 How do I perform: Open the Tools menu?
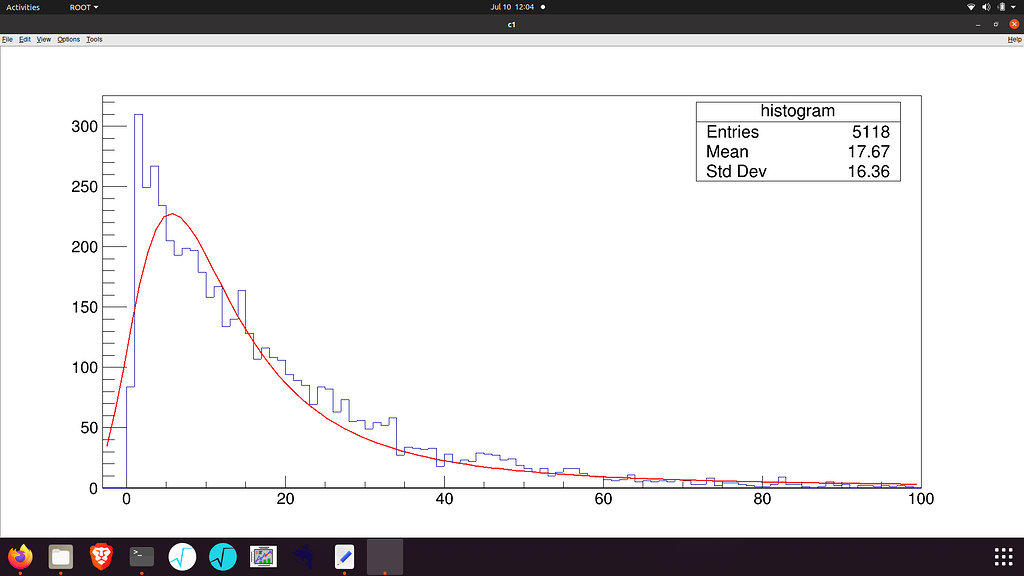pos(94,39)
